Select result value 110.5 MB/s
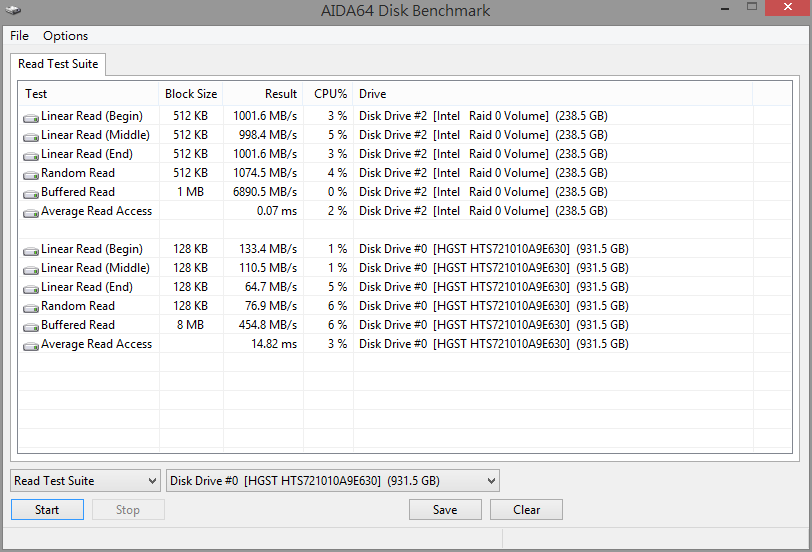 [x=268, y=268]
